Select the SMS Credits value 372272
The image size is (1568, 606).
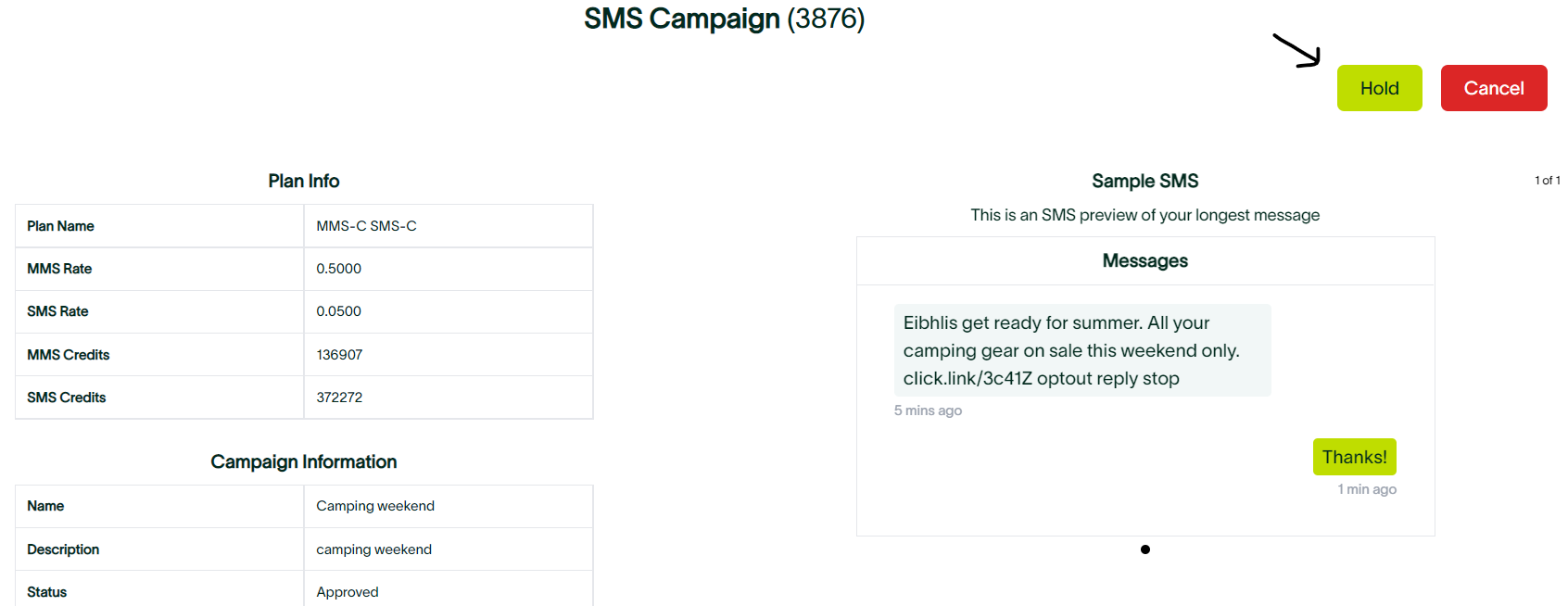pos(339,398)
